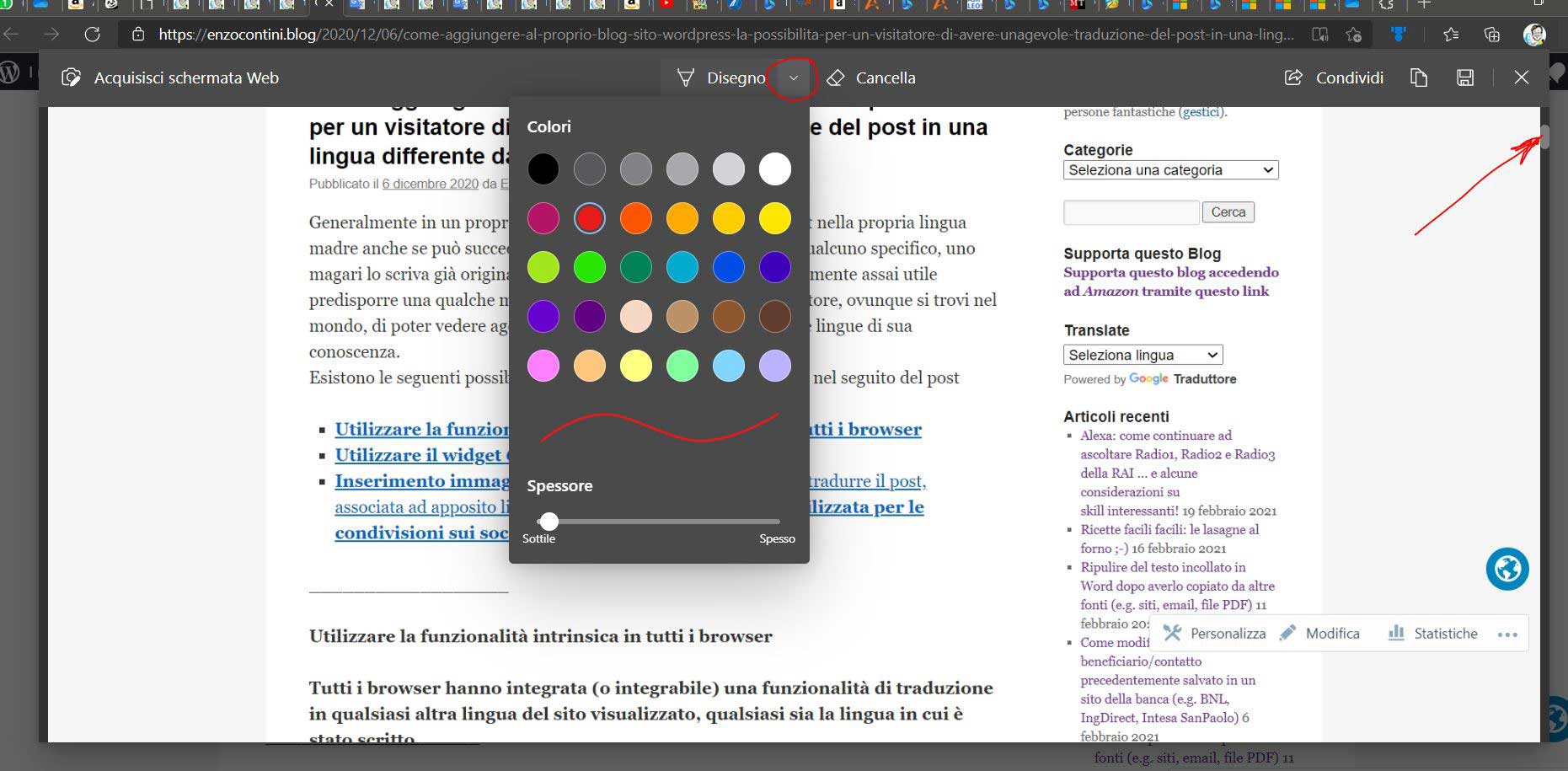The width and height of the screenshot is (1568, 771).
Task: Click the blue globe translate floating icon
Action: click(x=1506, y=569)
